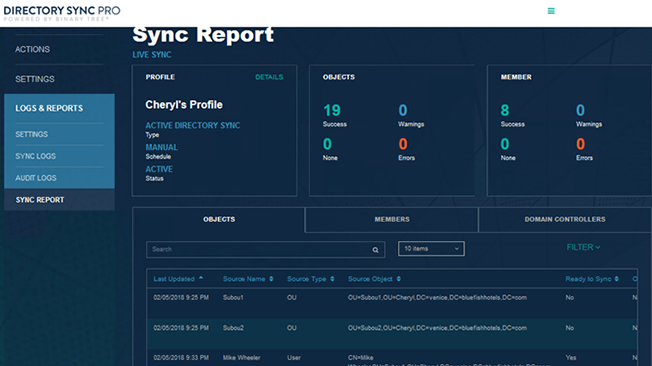The width and height of the screenshot is (652, 366).
Task: Sort by Source Object arrows icon
Action: coord(398,279)
